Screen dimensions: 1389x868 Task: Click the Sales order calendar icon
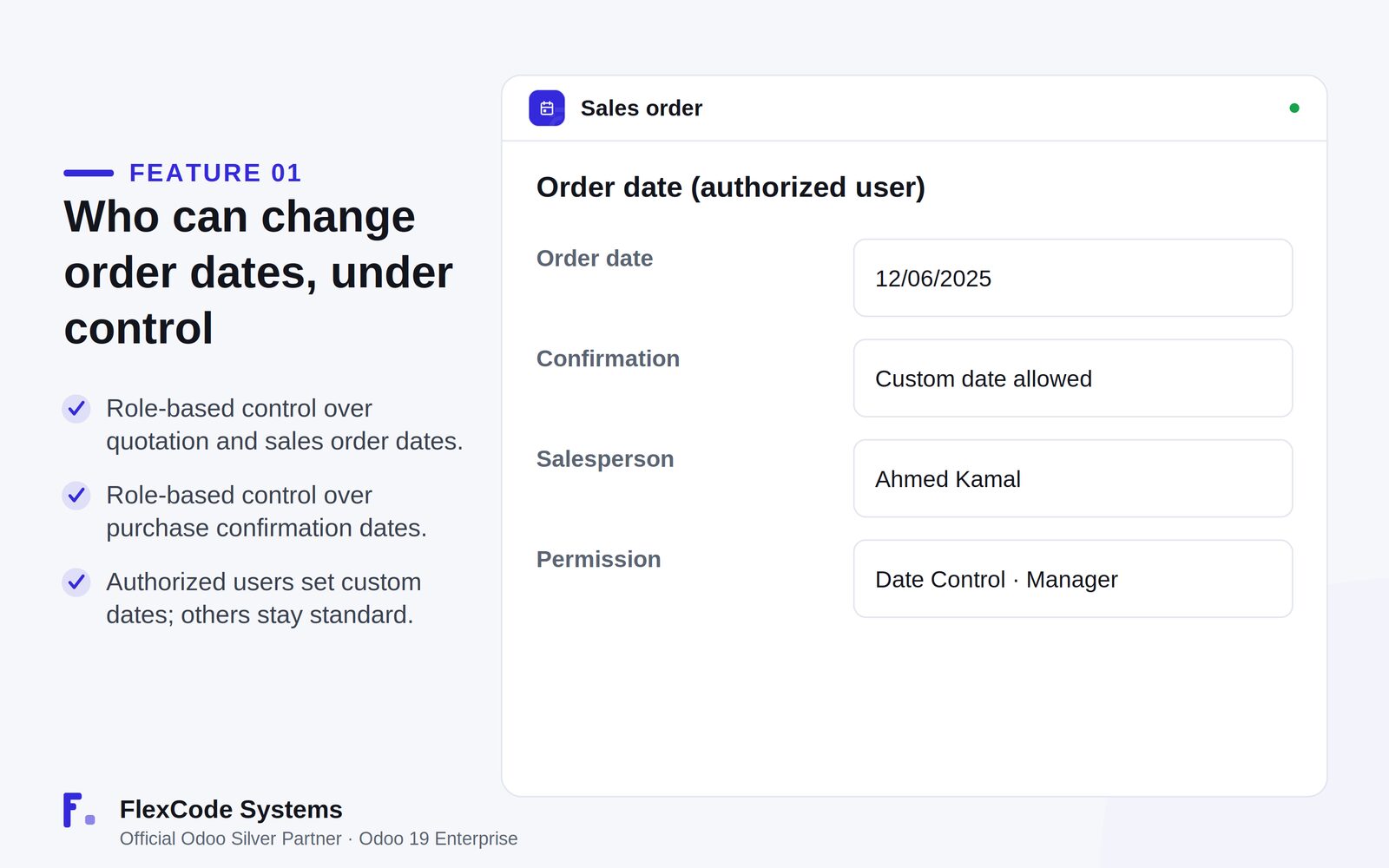coord(547,108)
